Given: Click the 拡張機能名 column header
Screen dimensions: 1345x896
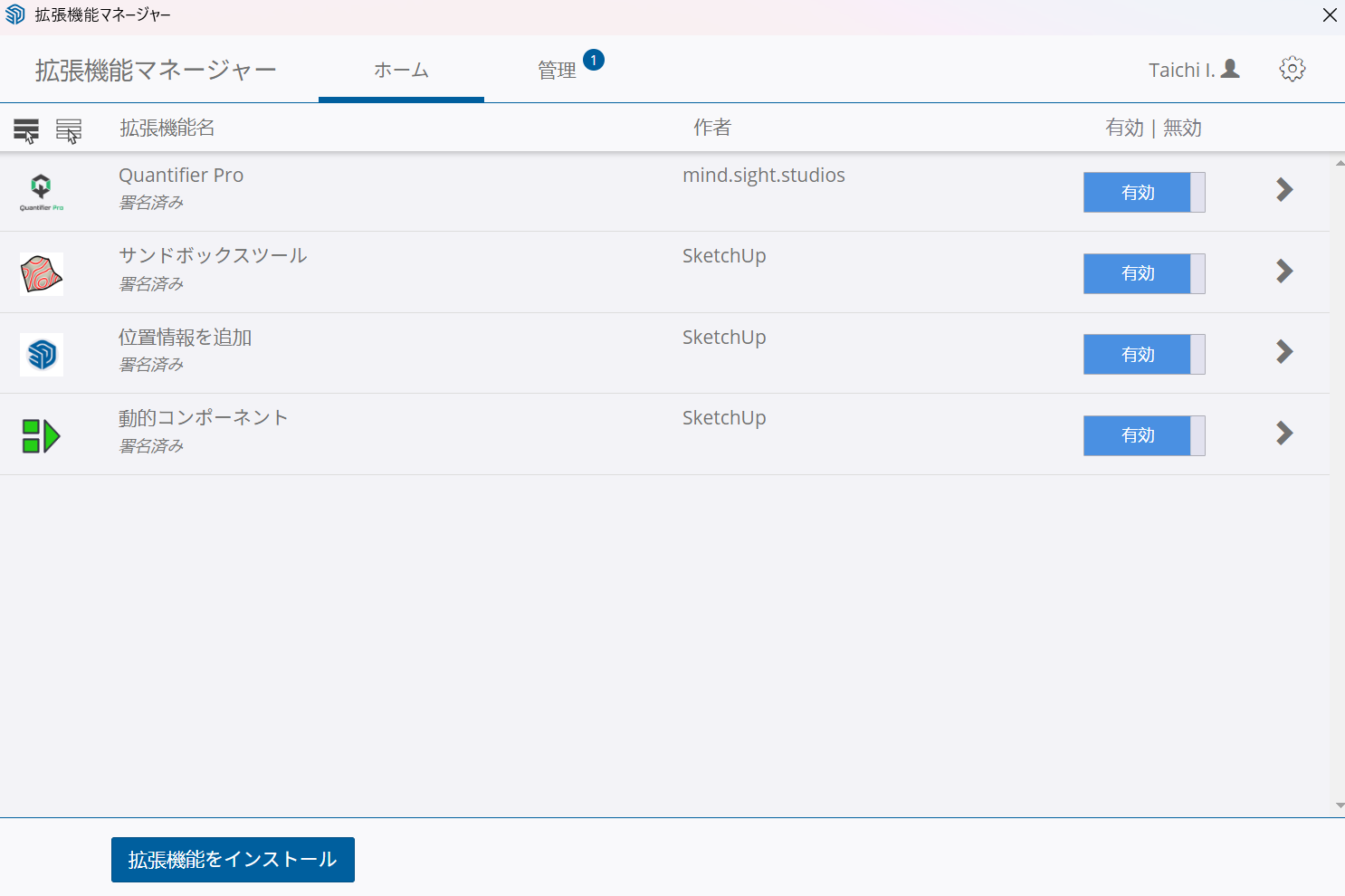Looking at the screenshot, I should pos(167,128).
